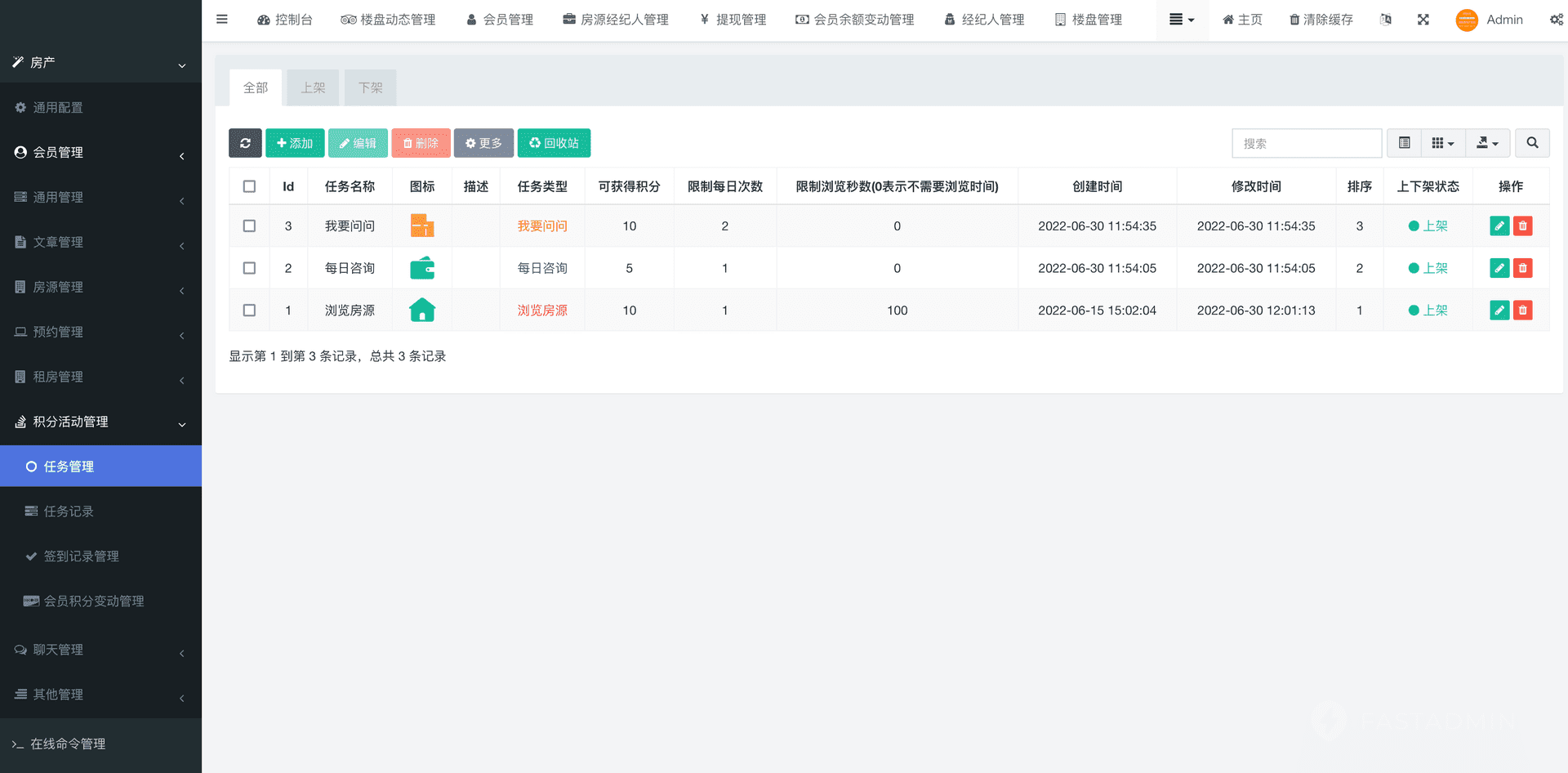Toggle fullscreen mode icon in top bar

click(1423, 20)
